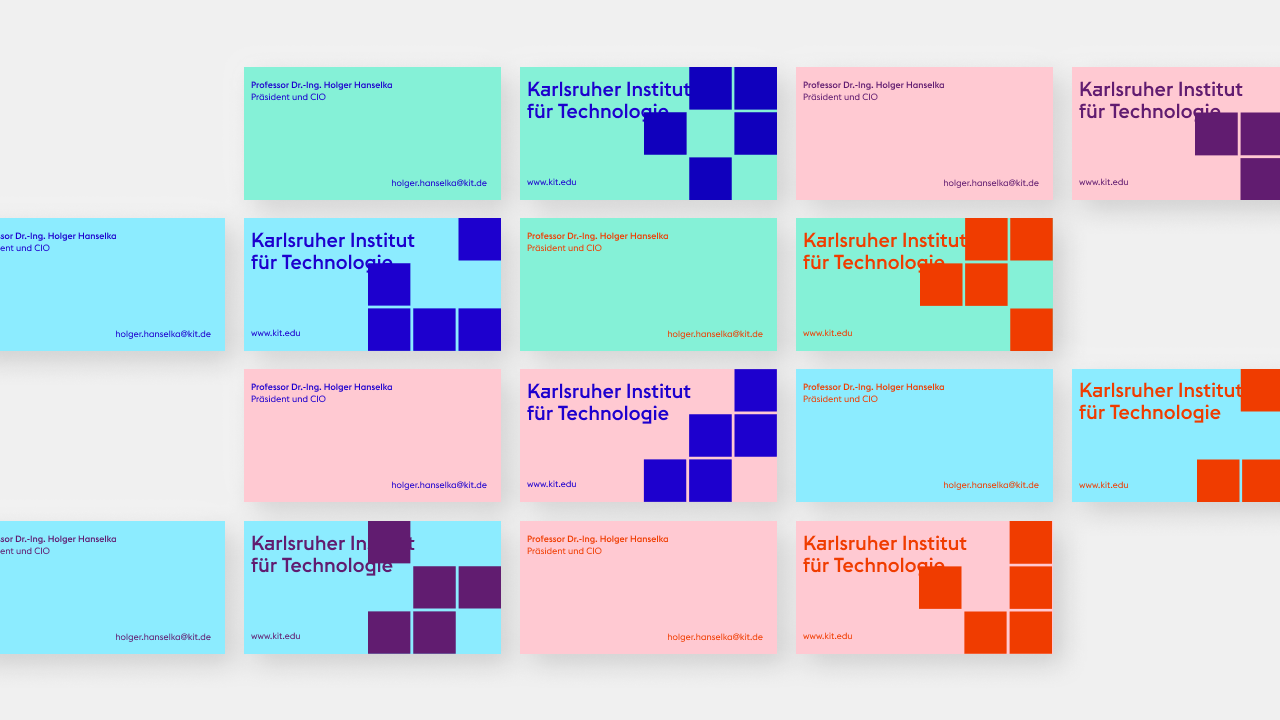The image size is (1280, 720).
Task: Open orange www.kit.edu on the pink card
Action: [828, 636]
